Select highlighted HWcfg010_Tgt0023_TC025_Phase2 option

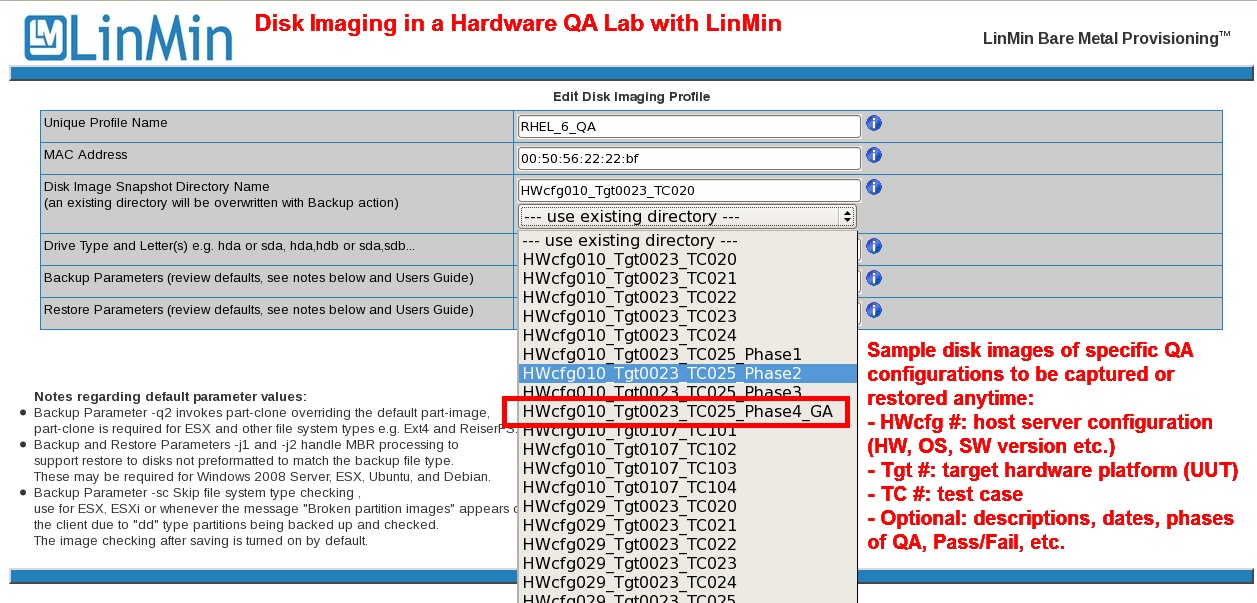pos(687,373)
